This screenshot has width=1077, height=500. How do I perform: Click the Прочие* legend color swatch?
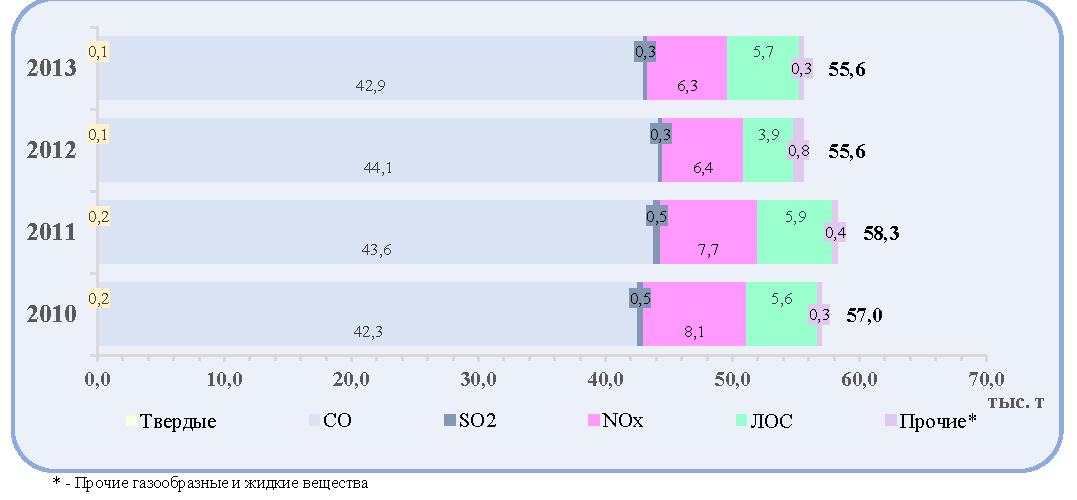[x=889, y=420]
